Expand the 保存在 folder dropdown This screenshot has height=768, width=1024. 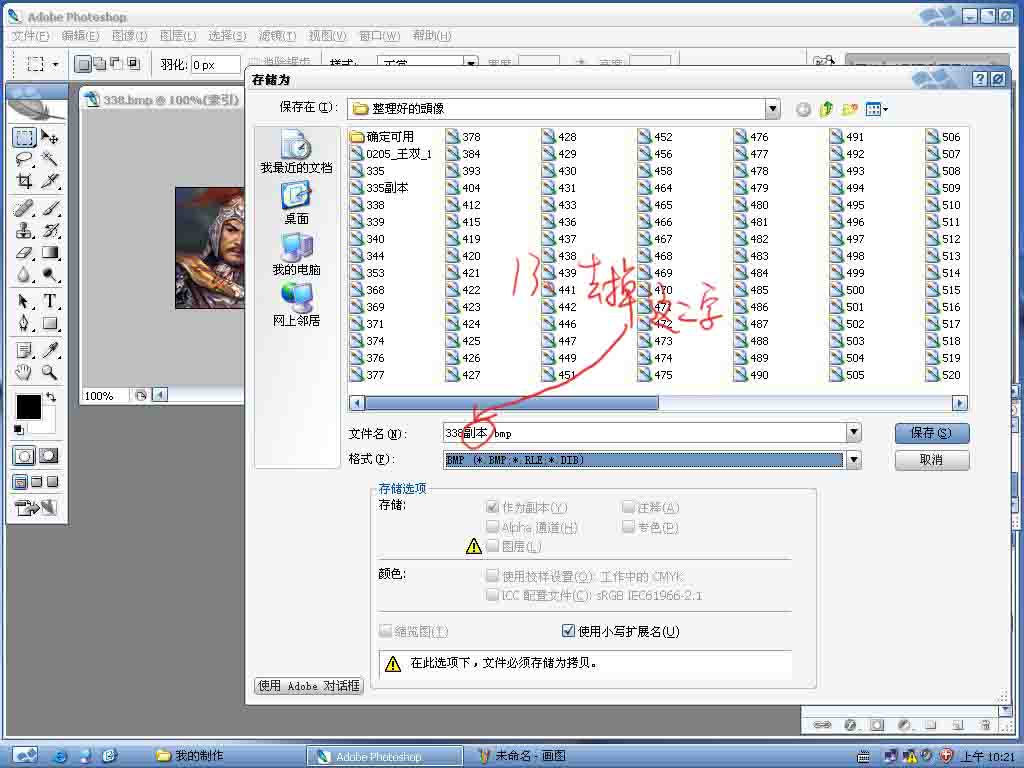772,109
